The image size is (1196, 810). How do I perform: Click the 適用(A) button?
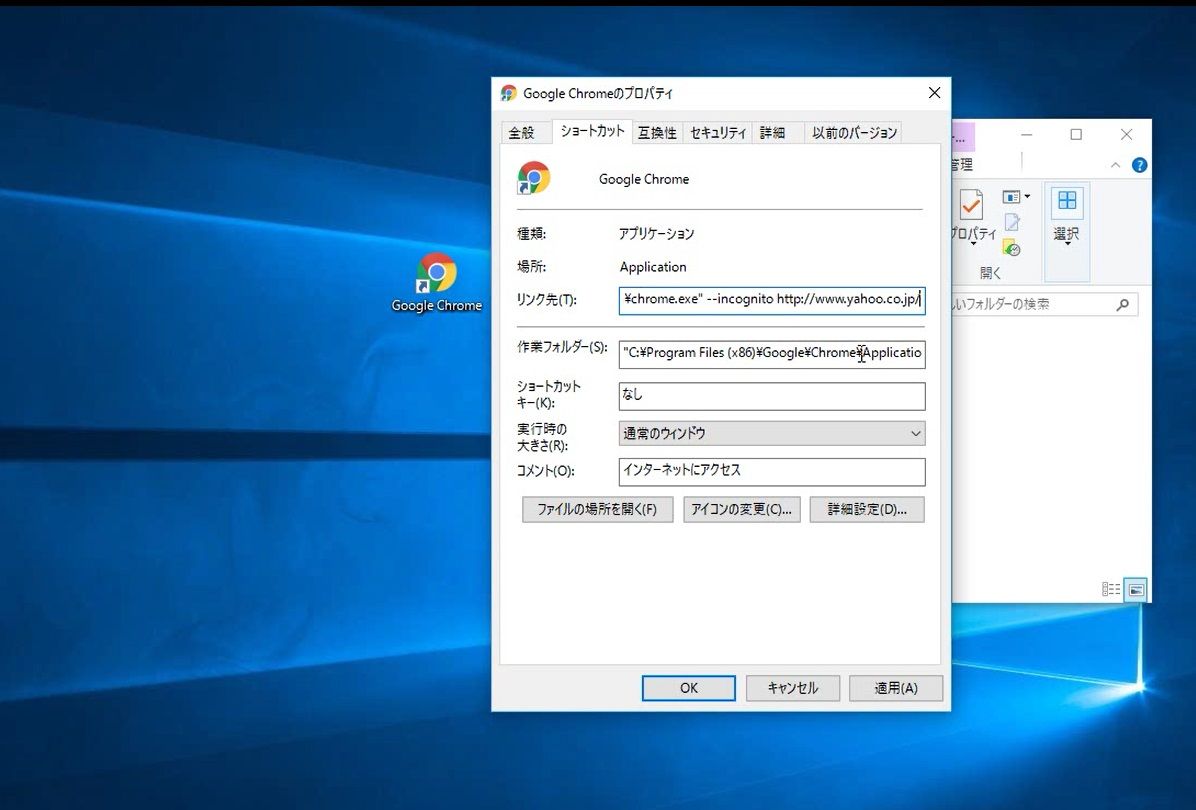(x=896, y=688)
